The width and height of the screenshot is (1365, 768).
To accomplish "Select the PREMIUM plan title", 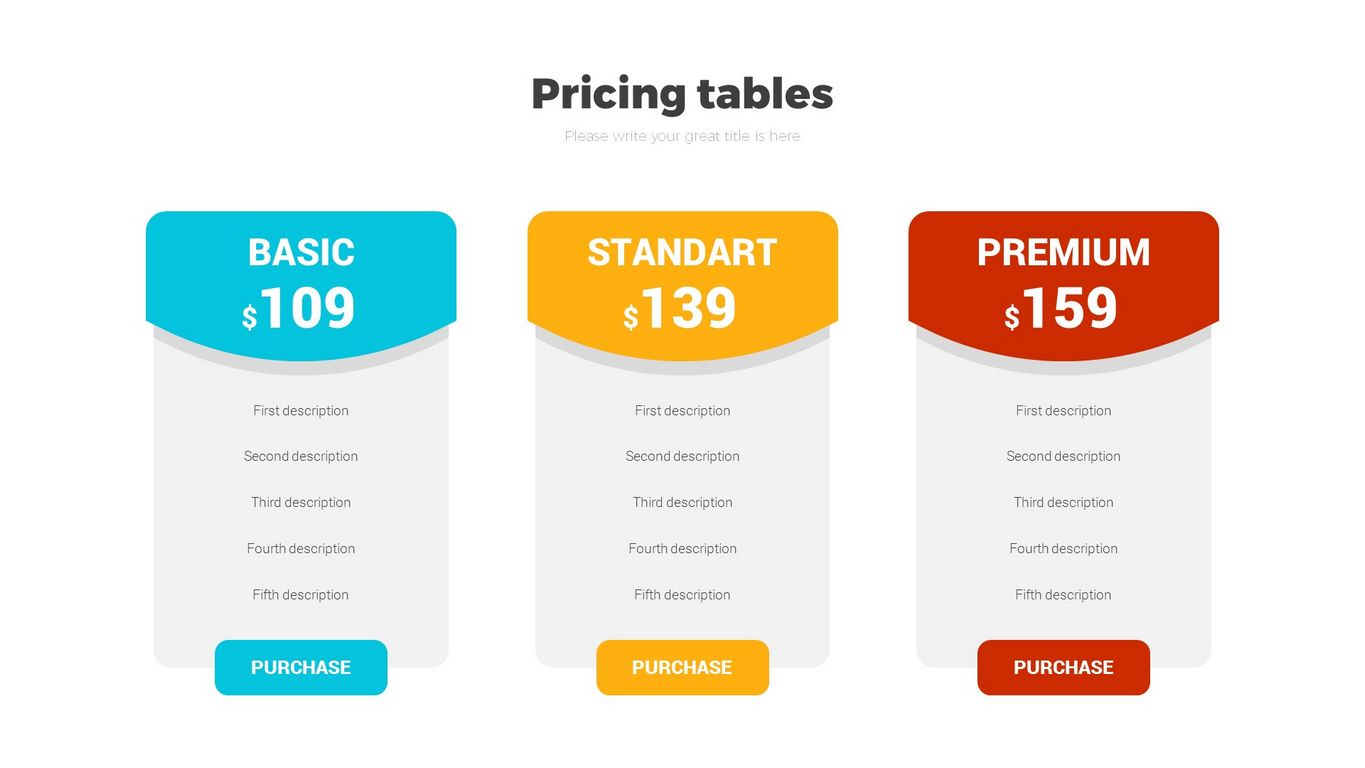I will pyautogui.click(x=1063, y=252).
